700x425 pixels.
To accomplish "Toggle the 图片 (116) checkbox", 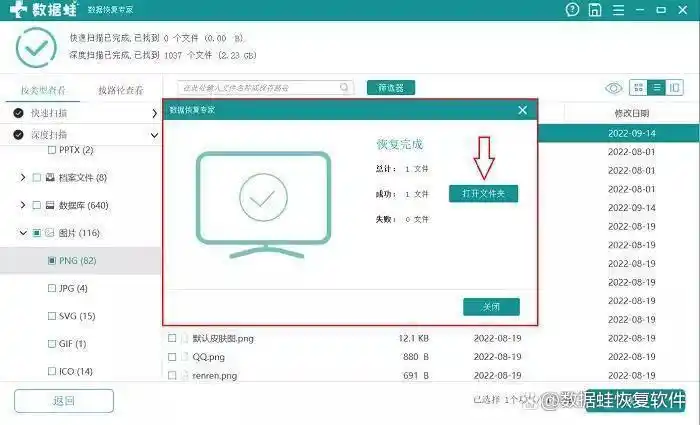I will [37, 233].
